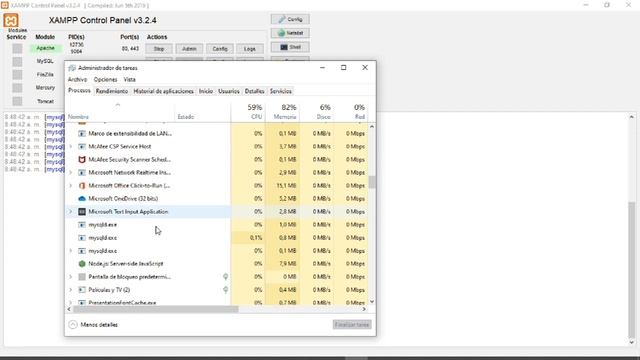Image resolution: width=640 pixels, height=360 pixels.
Task: Select the McAfee Security Scanner shield icon
Action: pos(82,159)
